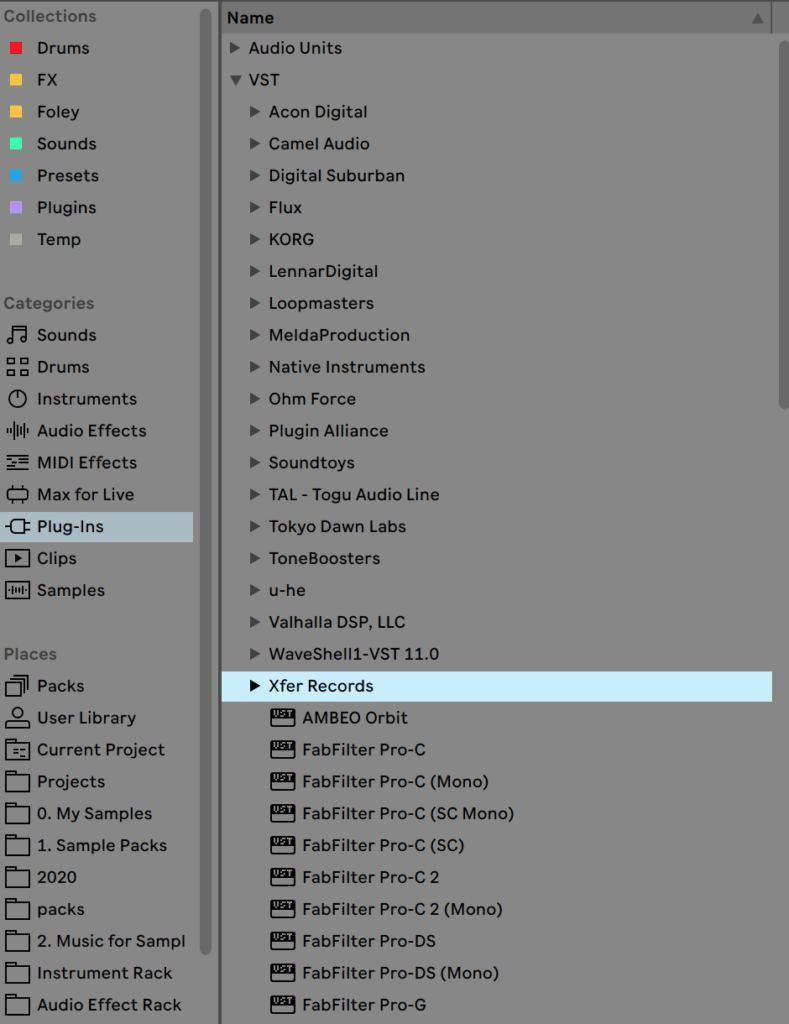Open the Audio Effects category label

click(x=91, y=431)
